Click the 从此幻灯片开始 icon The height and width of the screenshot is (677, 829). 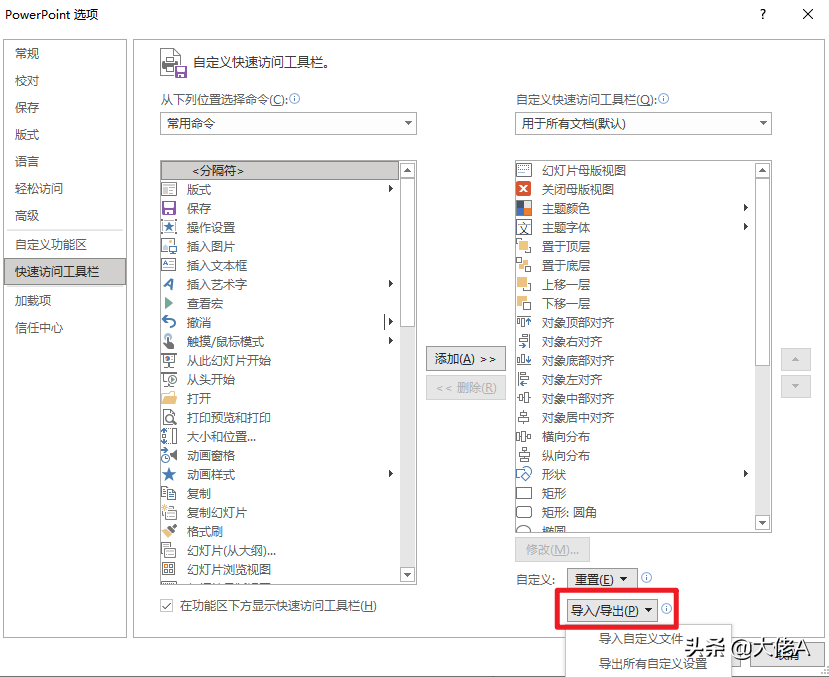[x=169, y=360]
